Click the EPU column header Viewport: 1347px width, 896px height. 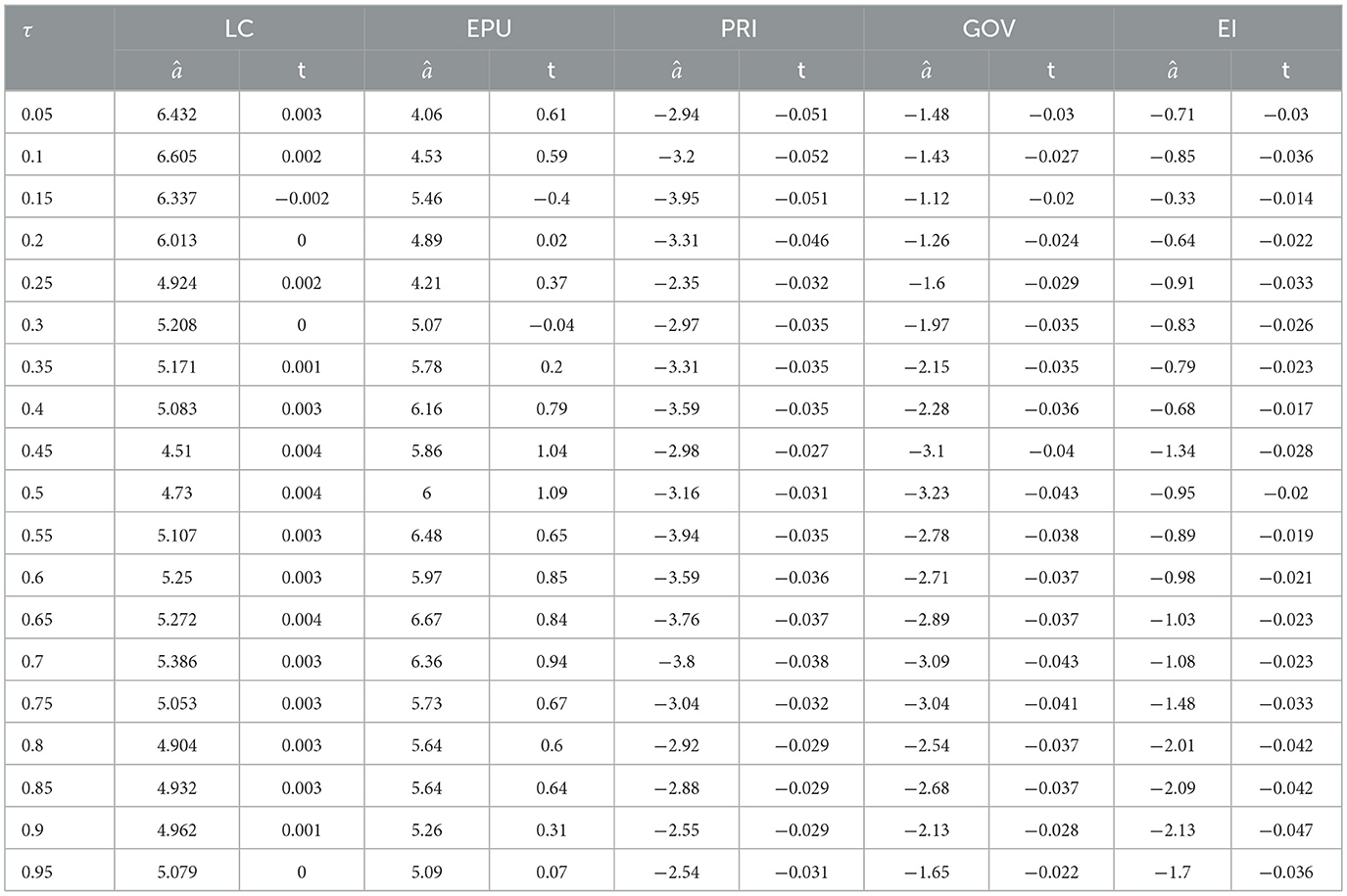pos(489,28)
